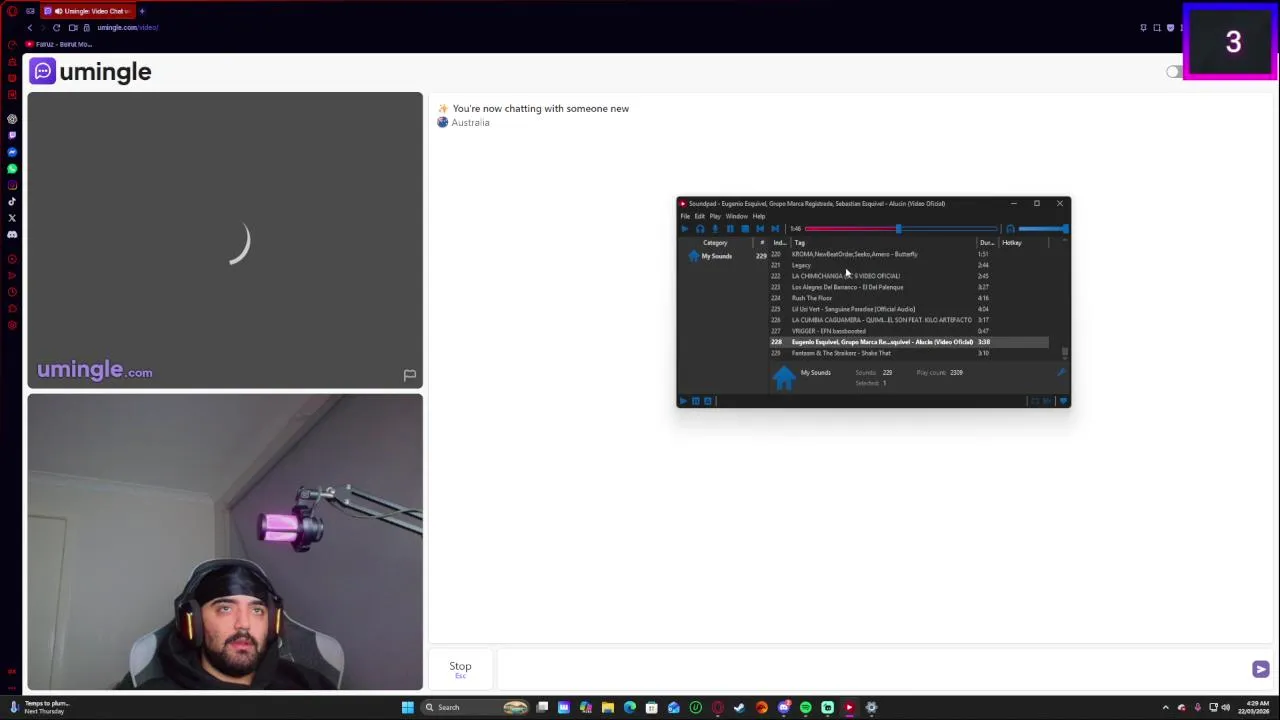Skip to previous sound in Soundpad
1280x720 pixels.
coord(760,229)
